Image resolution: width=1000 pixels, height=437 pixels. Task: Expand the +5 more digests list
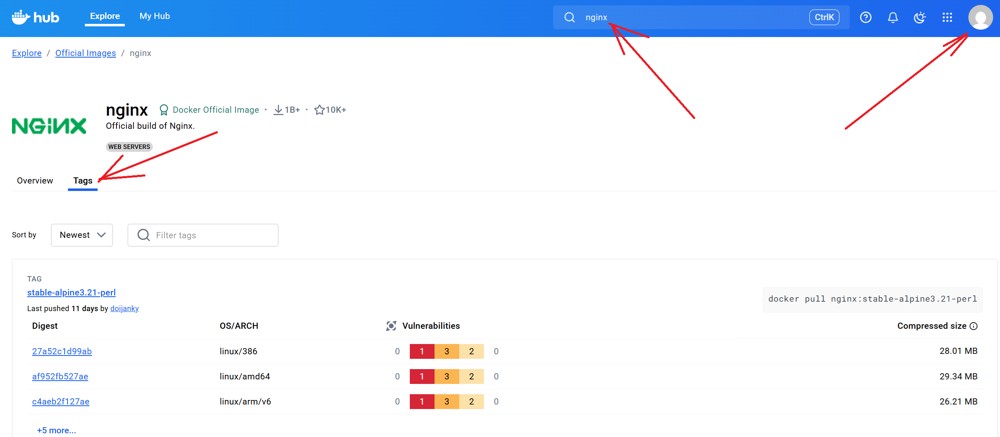pos(56,430)
